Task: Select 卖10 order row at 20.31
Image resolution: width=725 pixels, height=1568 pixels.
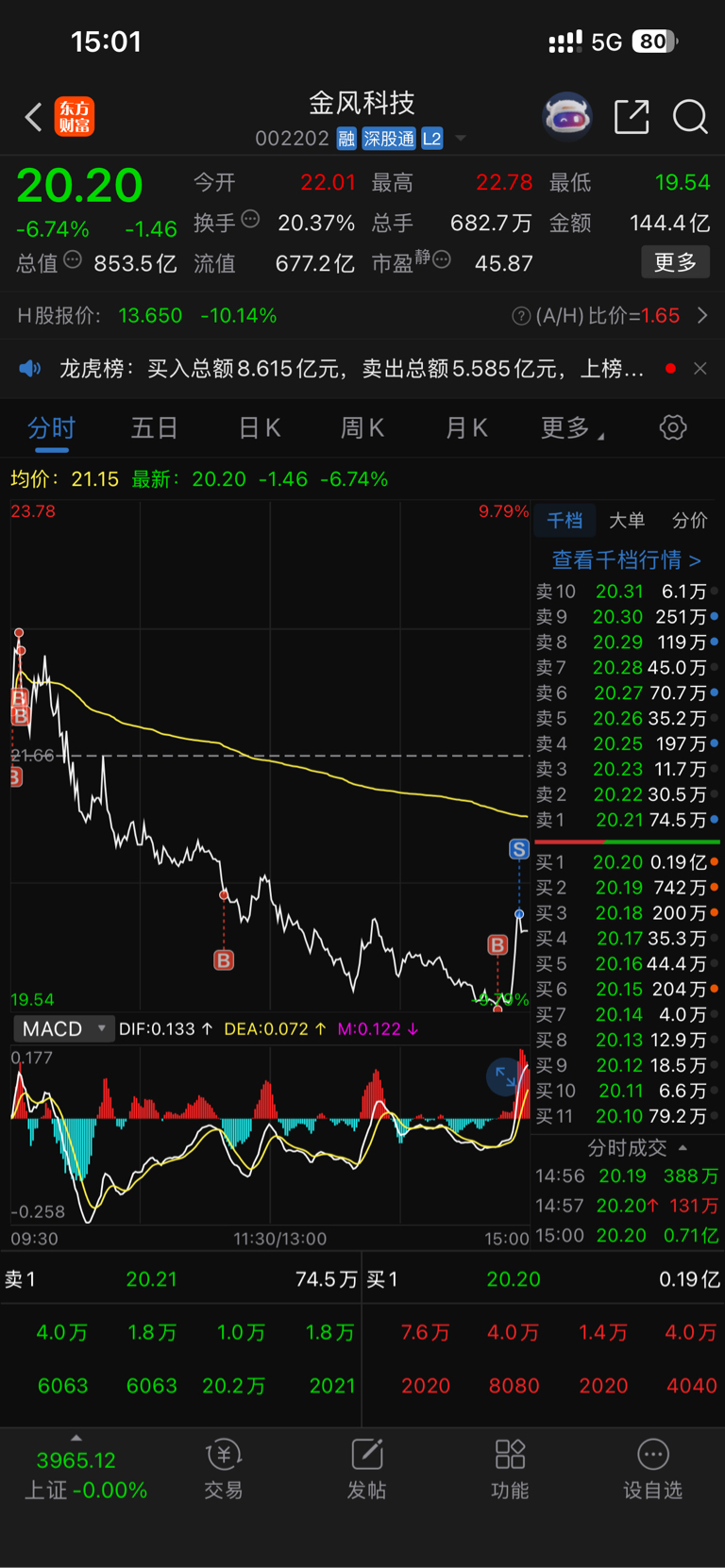Action: tap(627, 592)
